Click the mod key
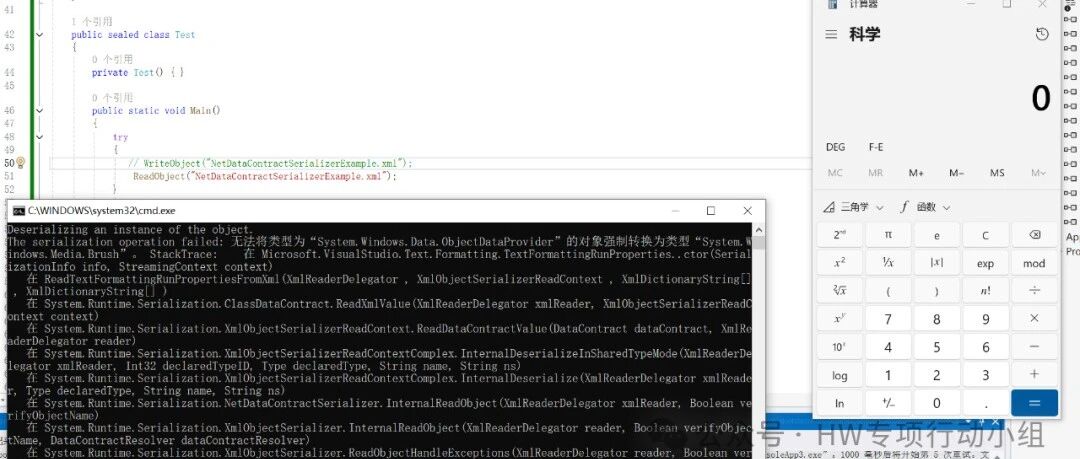Screen dimensions: 1080x459 click(x=1034, y=263)
